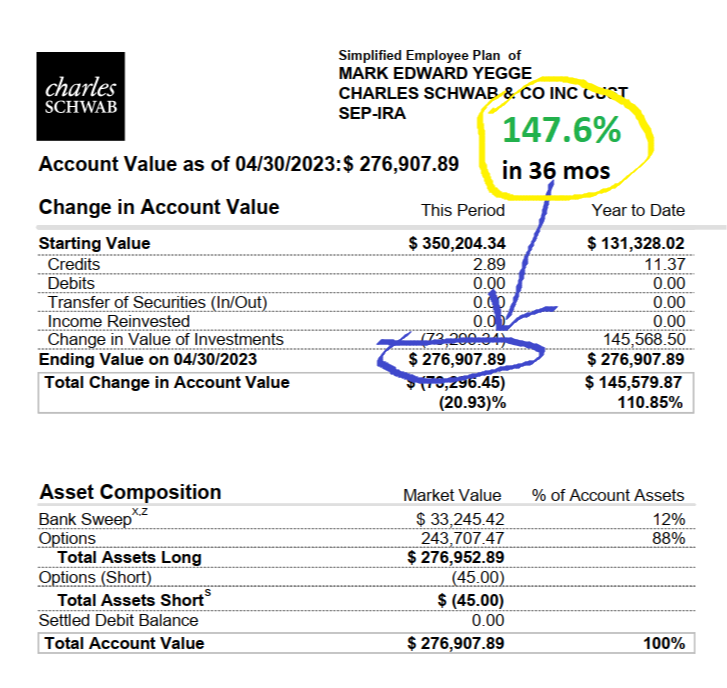
Task: Click the Year to Date starting value $131,328.02
Action: click(x=636, y=243)
